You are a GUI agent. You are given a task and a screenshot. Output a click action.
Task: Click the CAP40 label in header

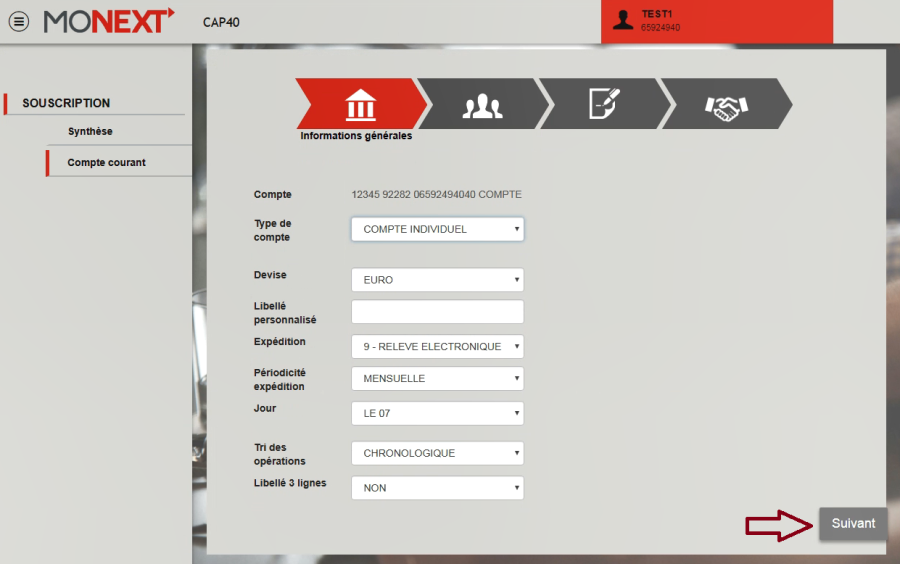pyautogui.click(x=221, y=22)
